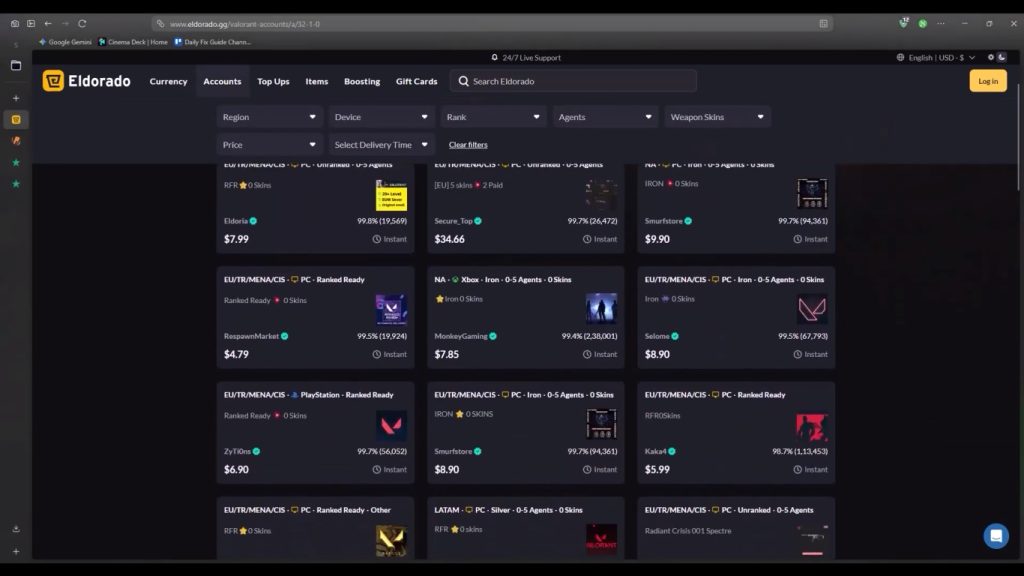Click the browser forward arrow
Viewport: 1024px width, 576px height.
click(x=65, y=24)
